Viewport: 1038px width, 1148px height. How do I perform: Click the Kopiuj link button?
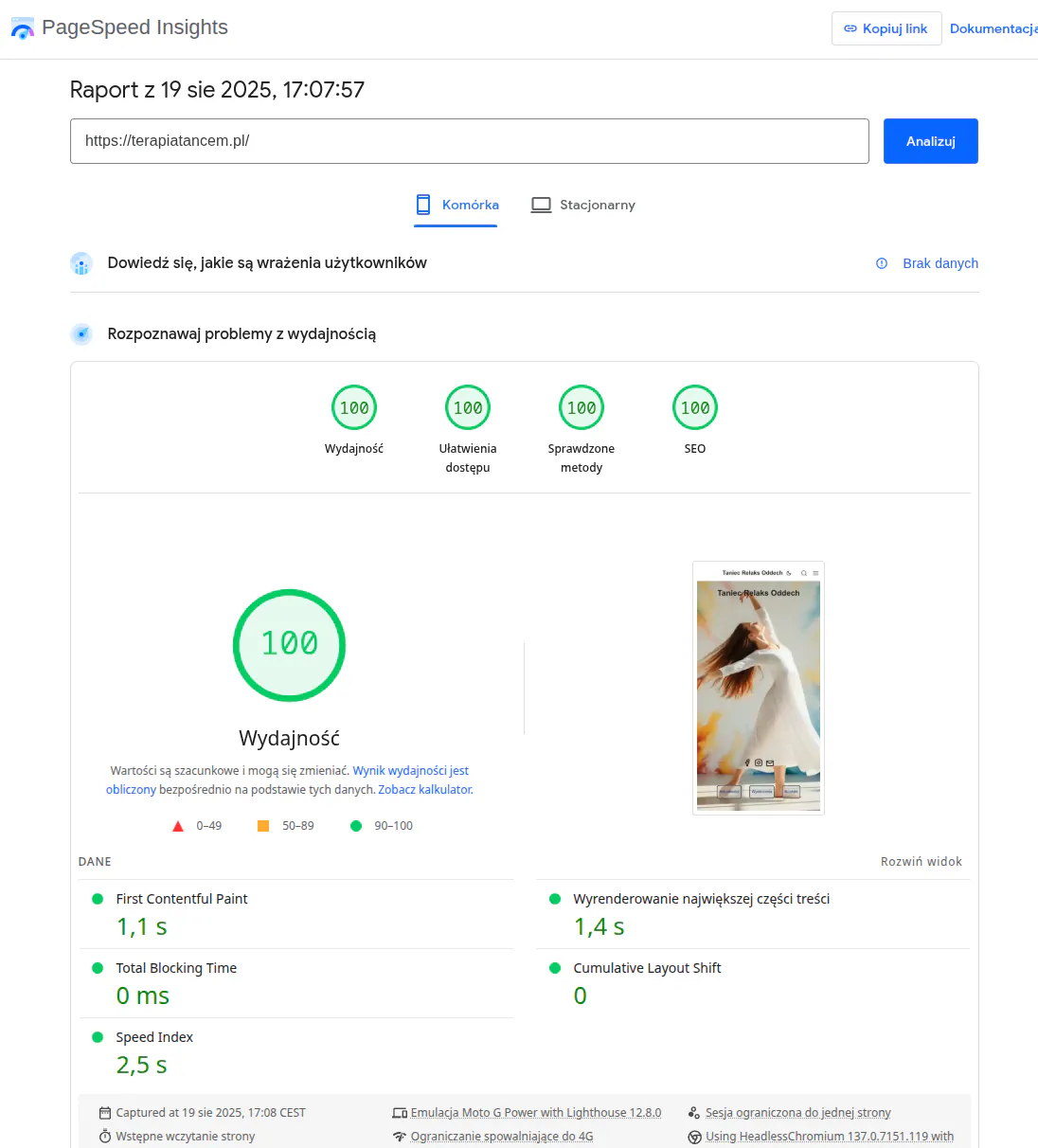tap(886, 28)
